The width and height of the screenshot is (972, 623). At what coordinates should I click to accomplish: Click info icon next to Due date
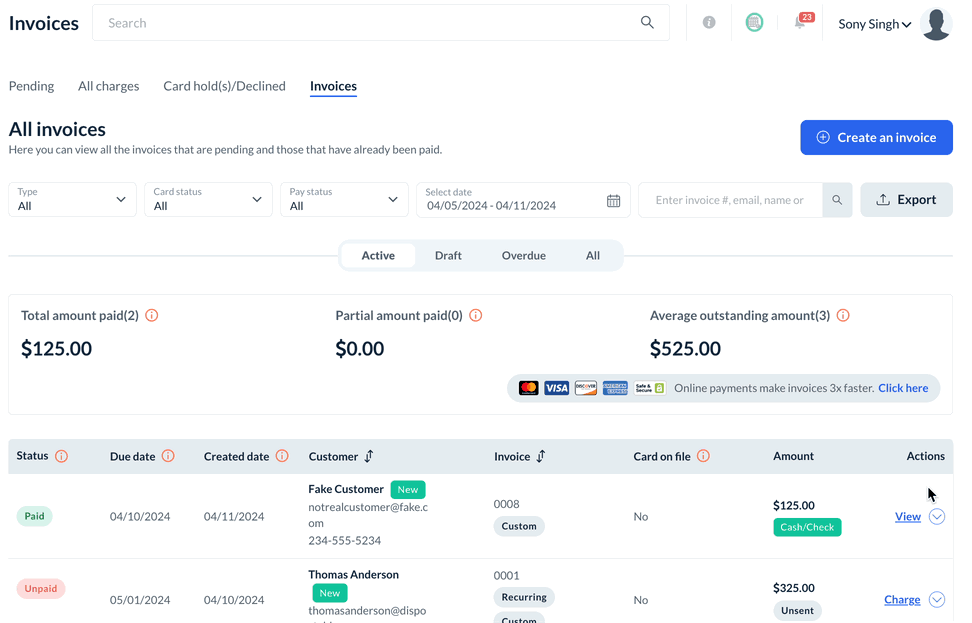tap(168, 456)
